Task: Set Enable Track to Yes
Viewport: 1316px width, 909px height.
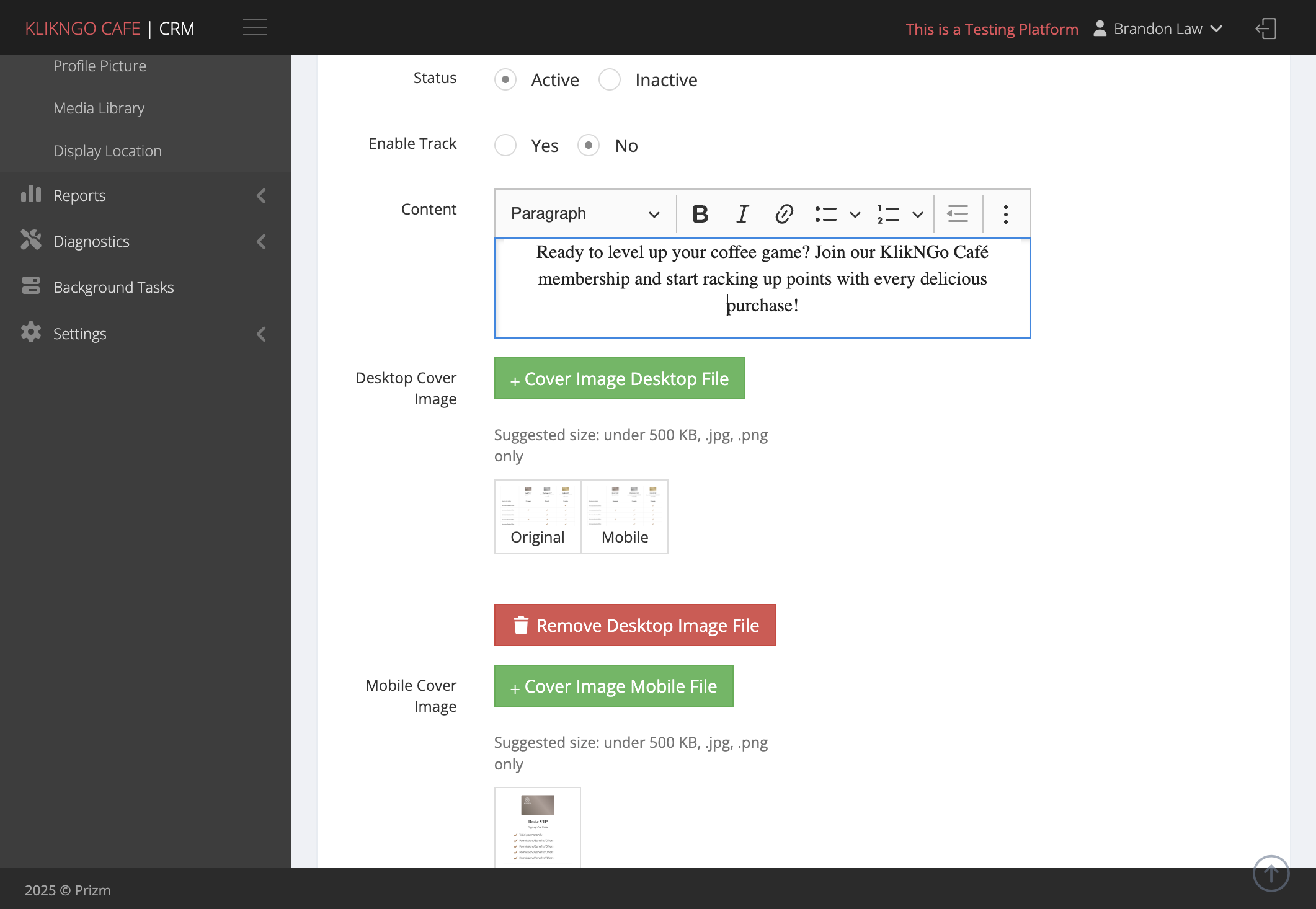Action: 505,145
